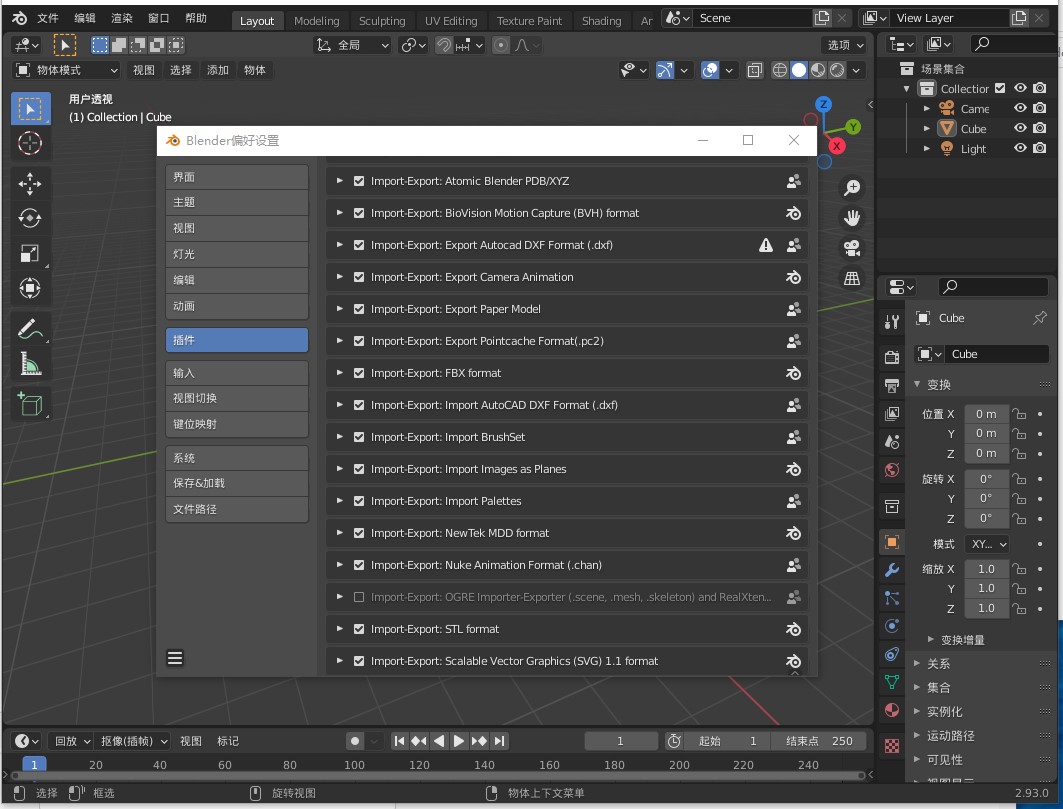
Task: Switch to the Shading workspace tab
Action: coord(601,21)
